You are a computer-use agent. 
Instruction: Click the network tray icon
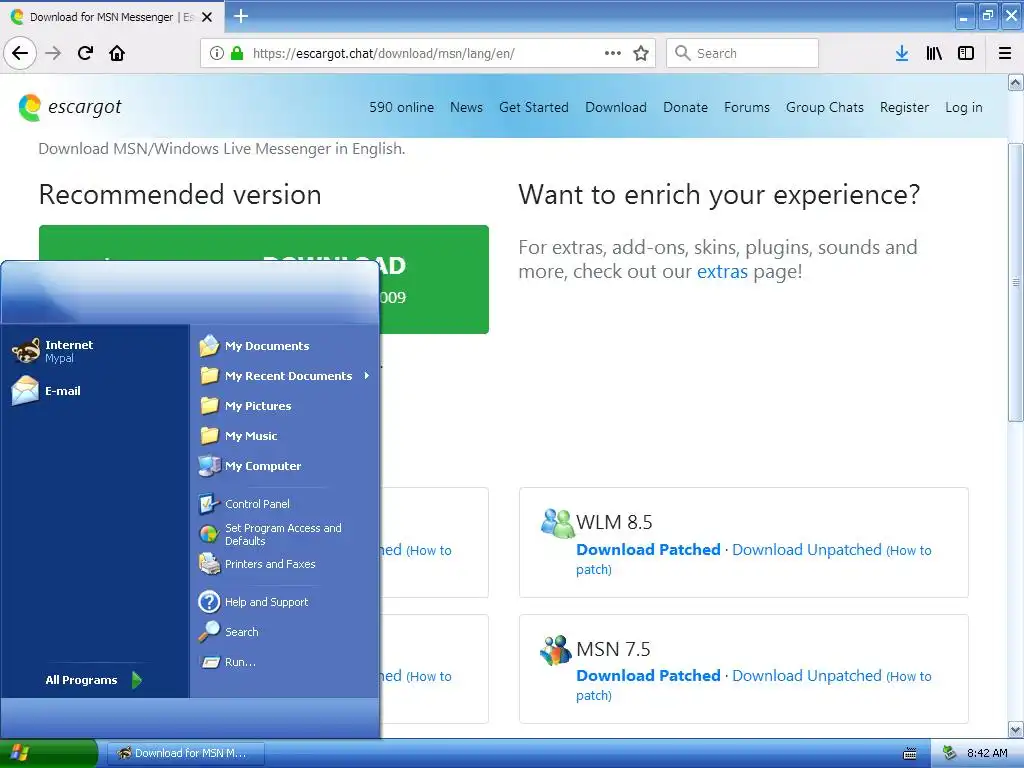pyautogui.click(x=950, y=753)
